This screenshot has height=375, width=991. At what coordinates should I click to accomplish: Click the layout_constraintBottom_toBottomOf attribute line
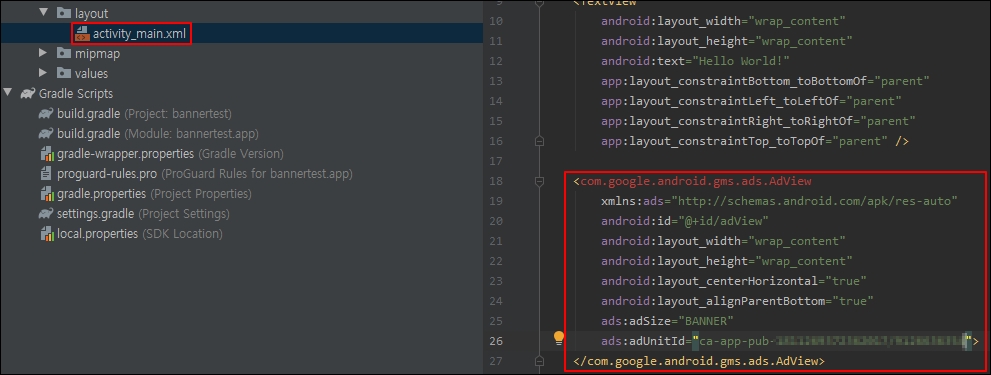pyautogui.click(x=765, y=82)
